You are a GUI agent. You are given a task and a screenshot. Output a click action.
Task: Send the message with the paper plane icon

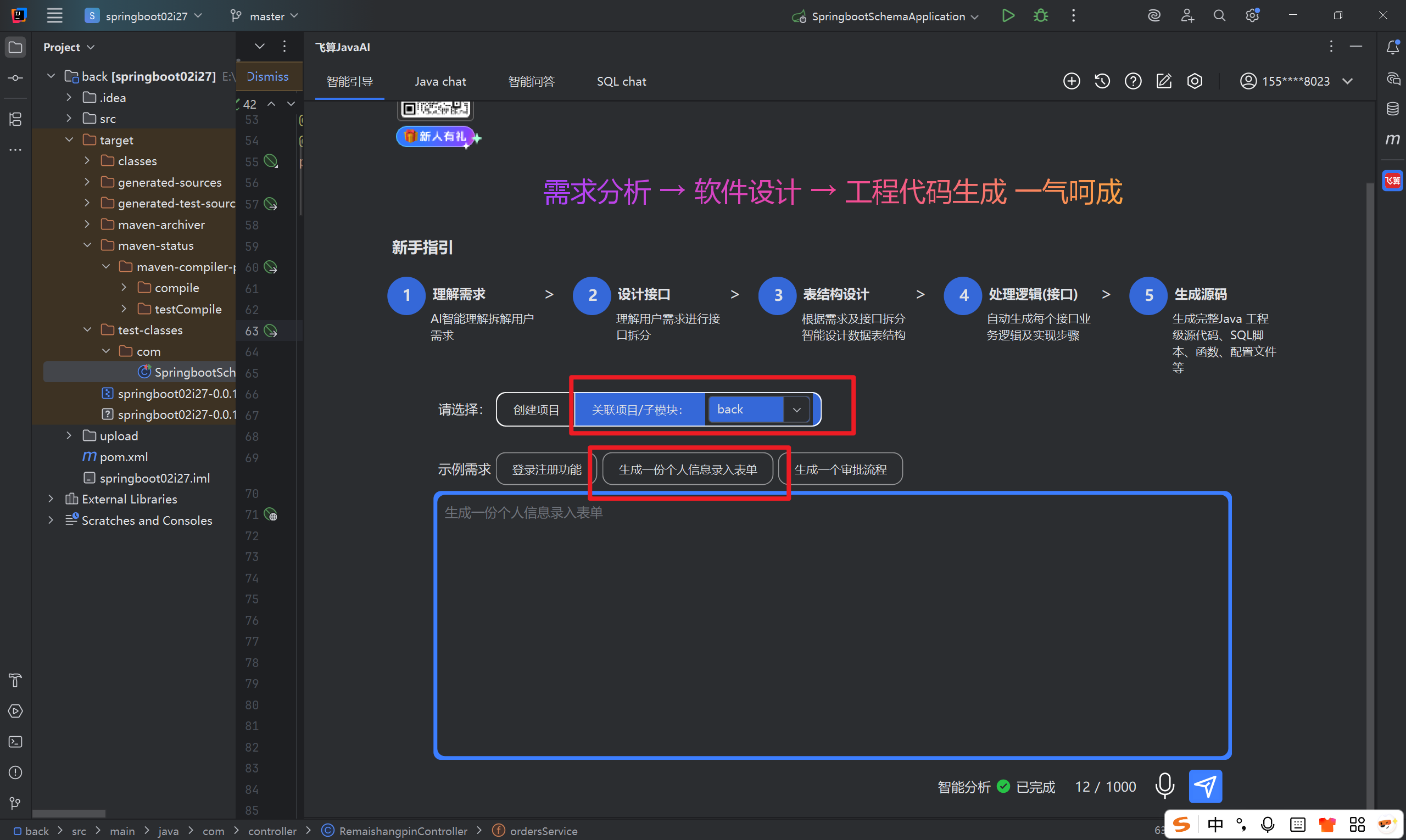click(x=1205, y=786)
